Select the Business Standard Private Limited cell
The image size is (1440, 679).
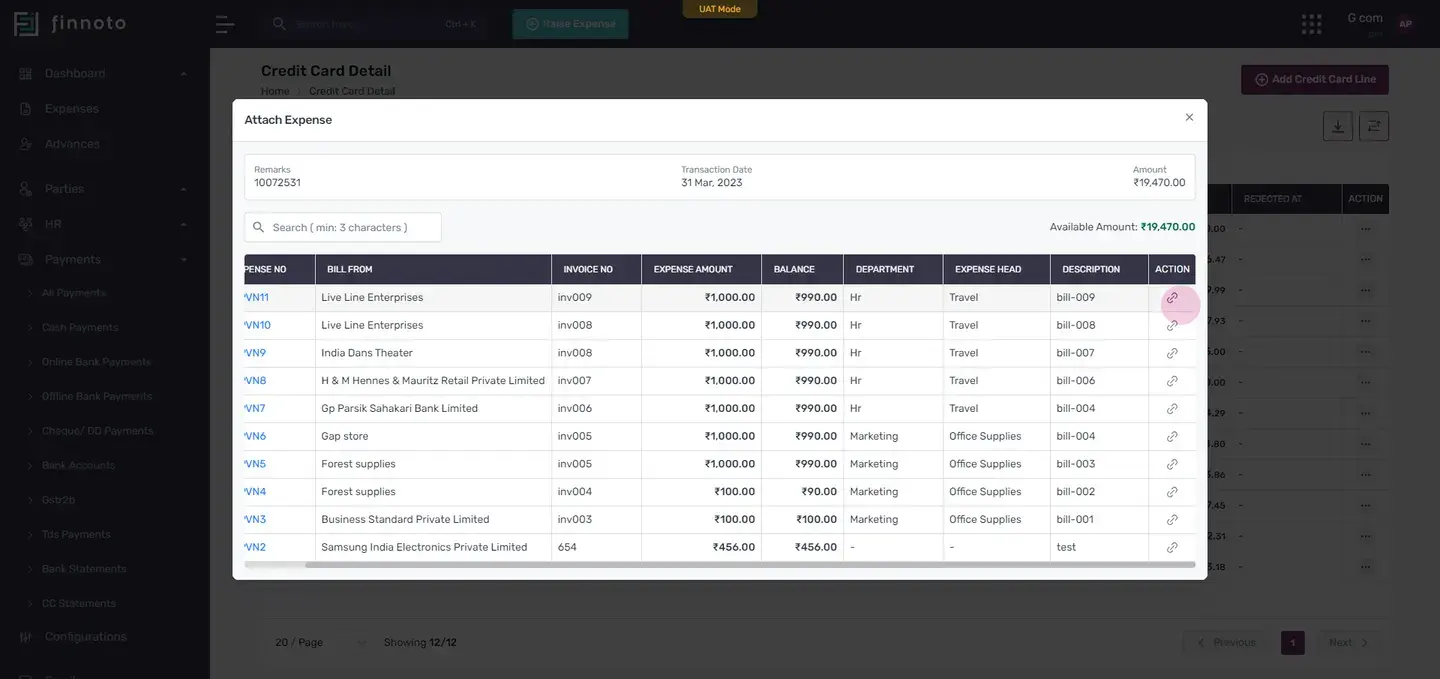pos(433,519)
